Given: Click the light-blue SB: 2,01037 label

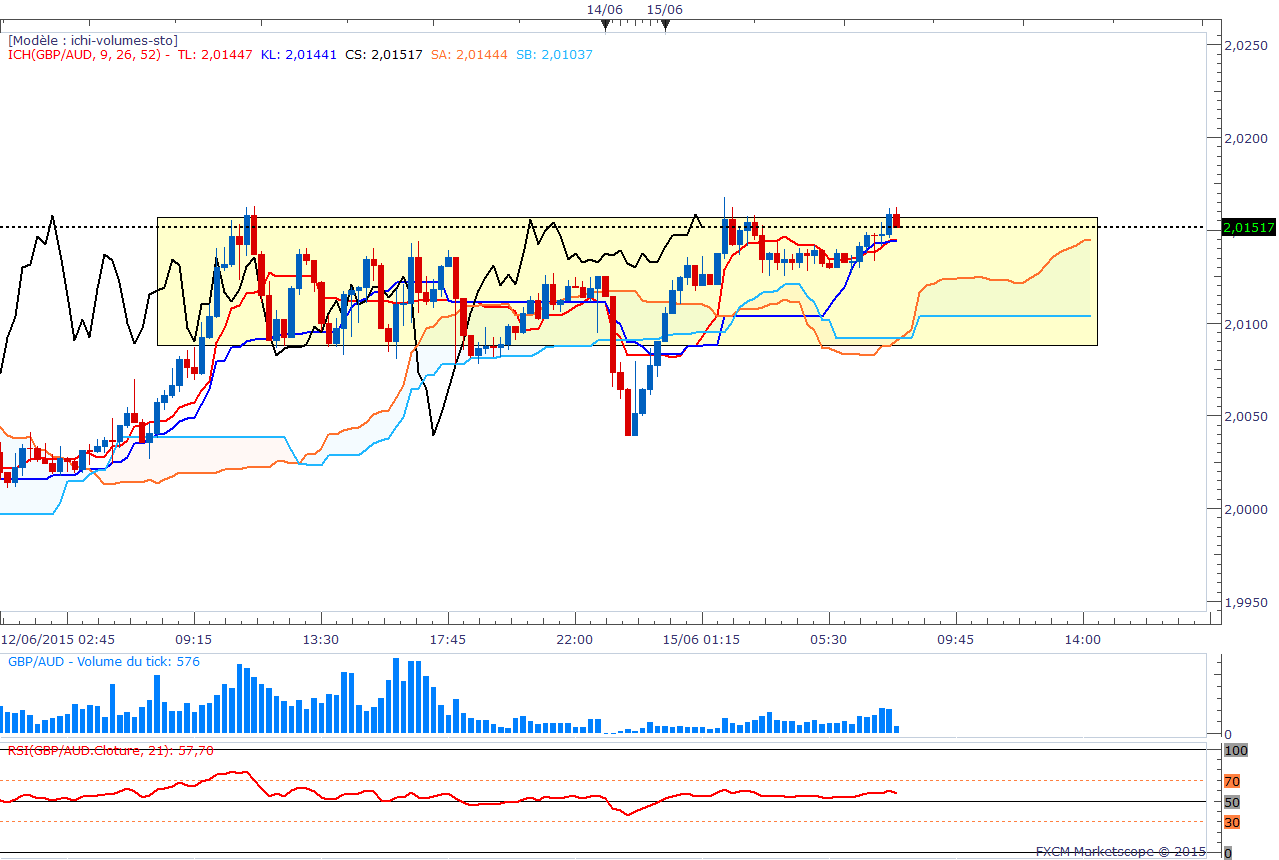Looking at the screenshot, I should coord(554,55).
